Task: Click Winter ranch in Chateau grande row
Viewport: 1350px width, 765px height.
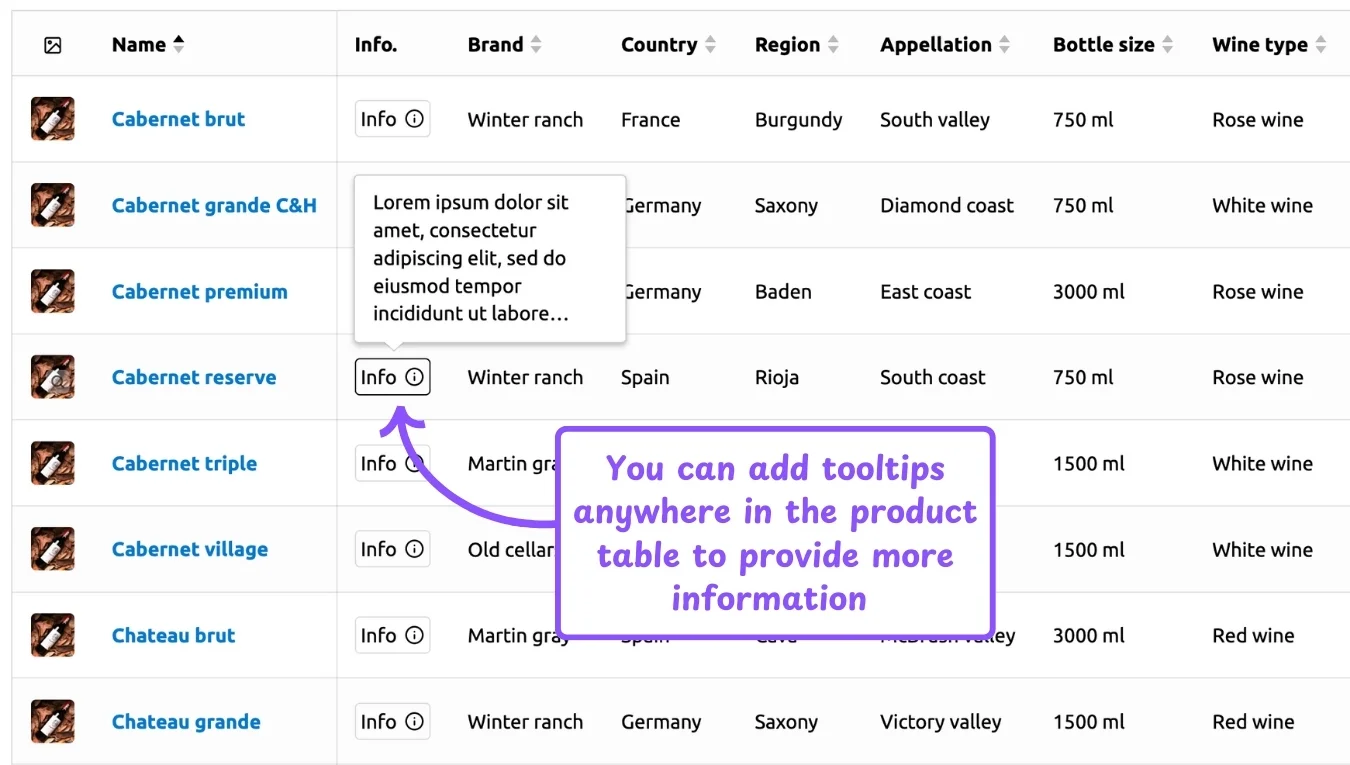Action: click(x=525, y=722)
